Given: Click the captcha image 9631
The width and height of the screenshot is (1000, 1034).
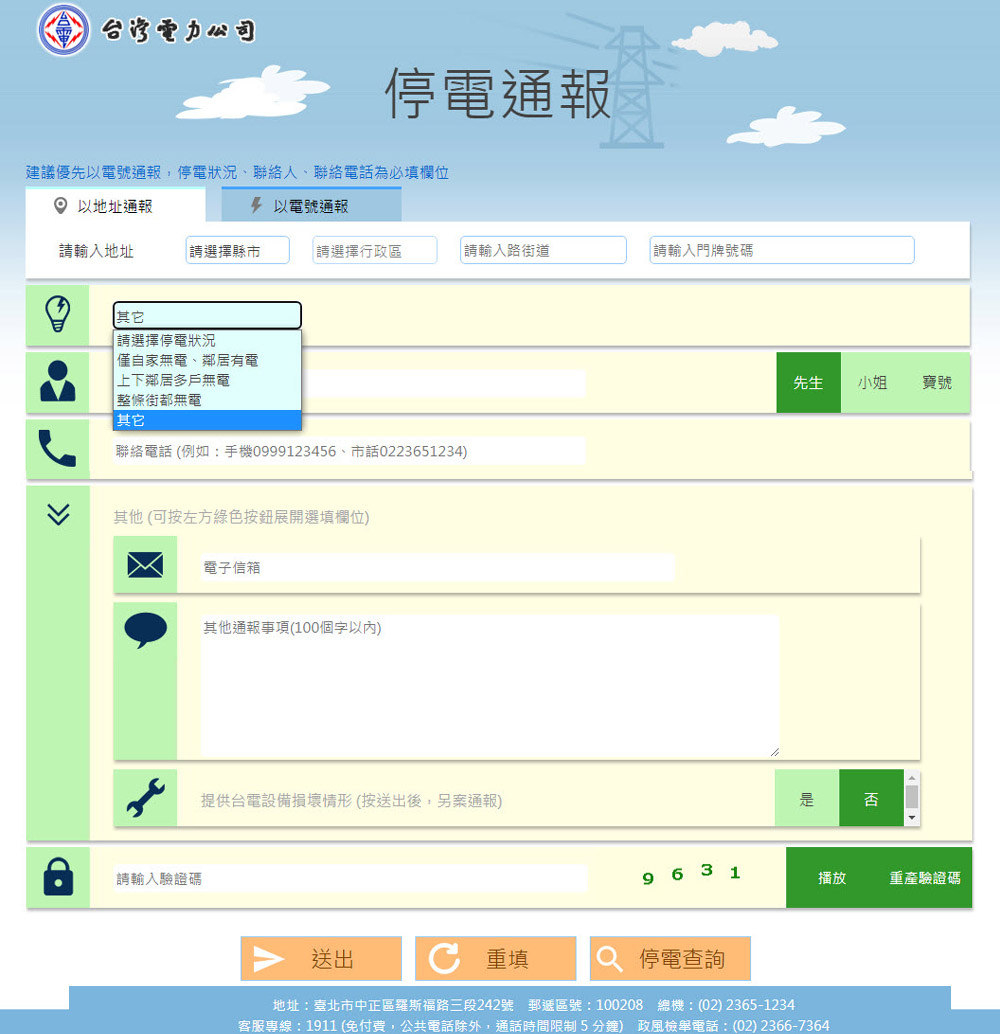Looking at the screenshot, I should pos(691,874).
